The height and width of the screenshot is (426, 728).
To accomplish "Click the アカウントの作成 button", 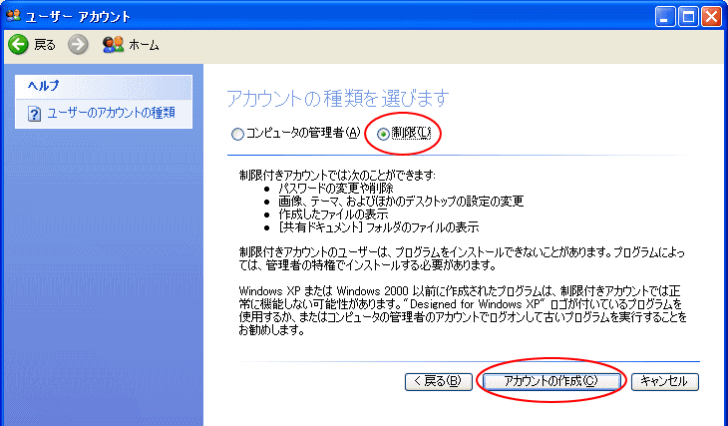I will point(551,381).
